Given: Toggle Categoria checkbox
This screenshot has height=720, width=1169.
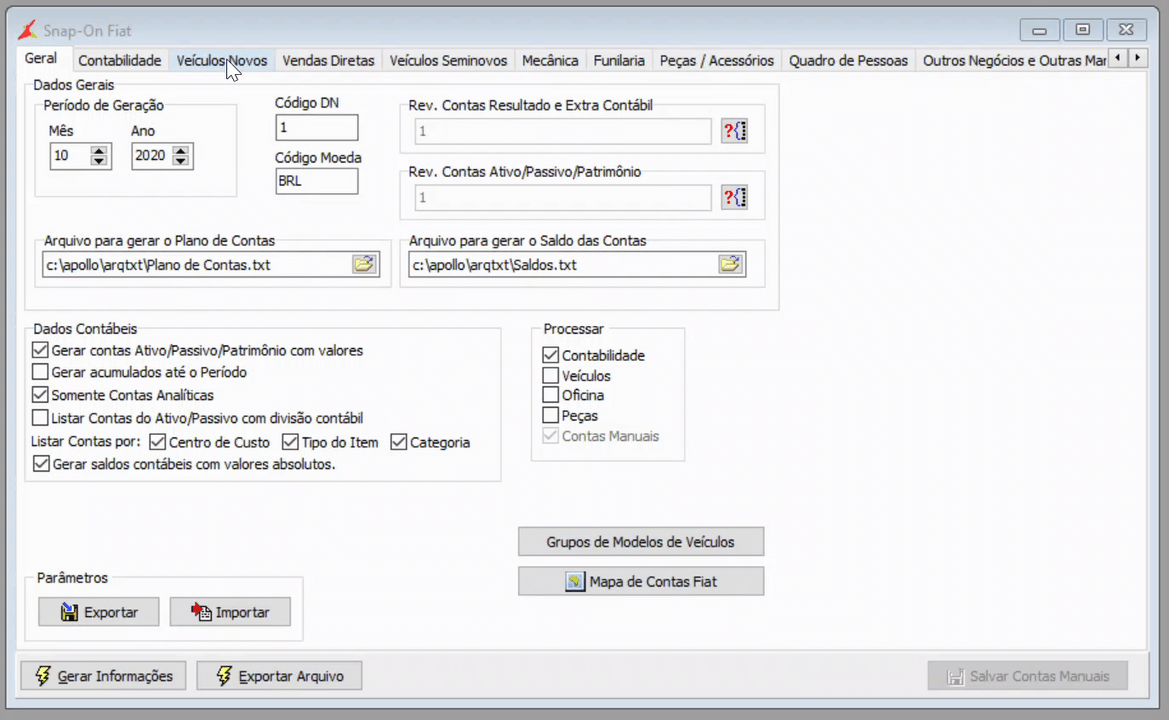Looking at the screenshot, I should click(399, 442).
